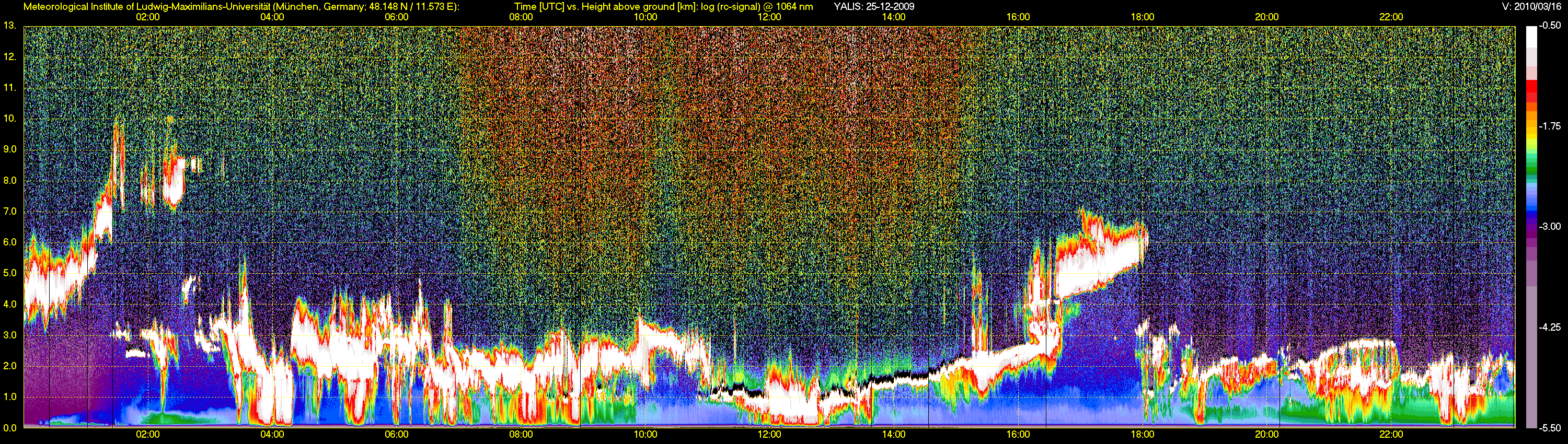Click the 0.0 height axis label
This screenshot has width=1568, height=444.
[x=10, y=428]
